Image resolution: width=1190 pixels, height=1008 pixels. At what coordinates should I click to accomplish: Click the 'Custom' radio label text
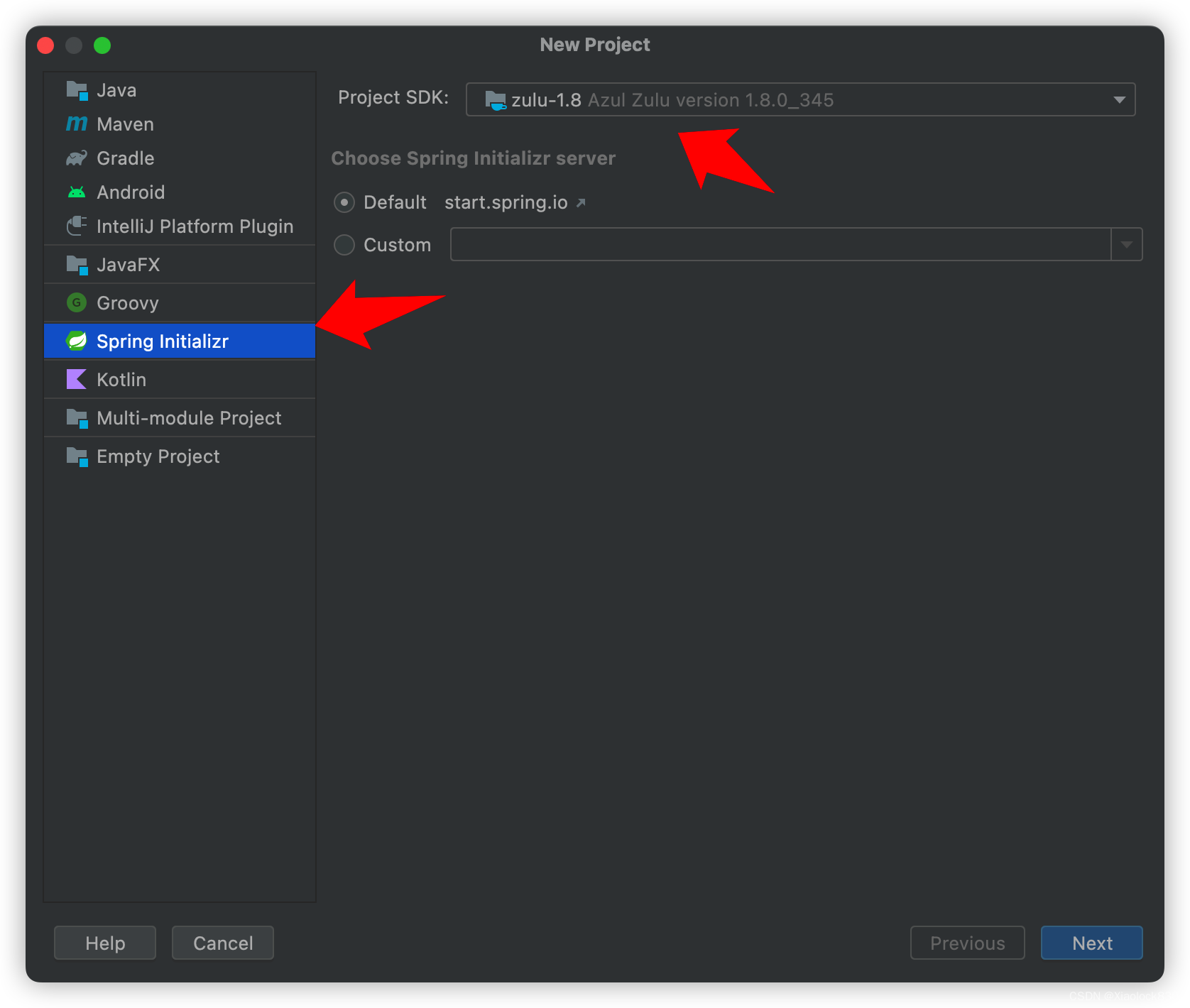tap(397, 245)
